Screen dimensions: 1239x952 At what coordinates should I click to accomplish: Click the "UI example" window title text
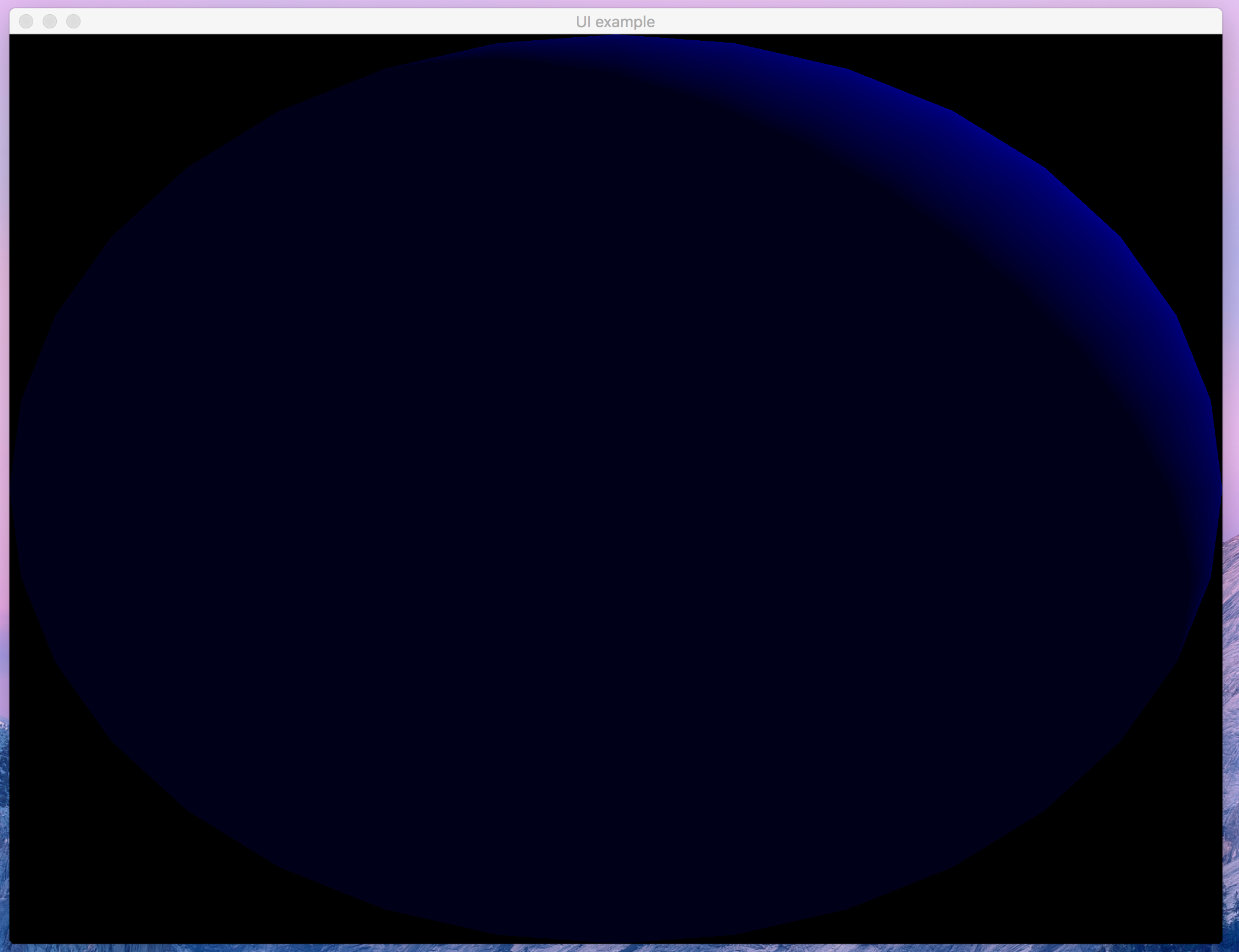pos(615,22)
